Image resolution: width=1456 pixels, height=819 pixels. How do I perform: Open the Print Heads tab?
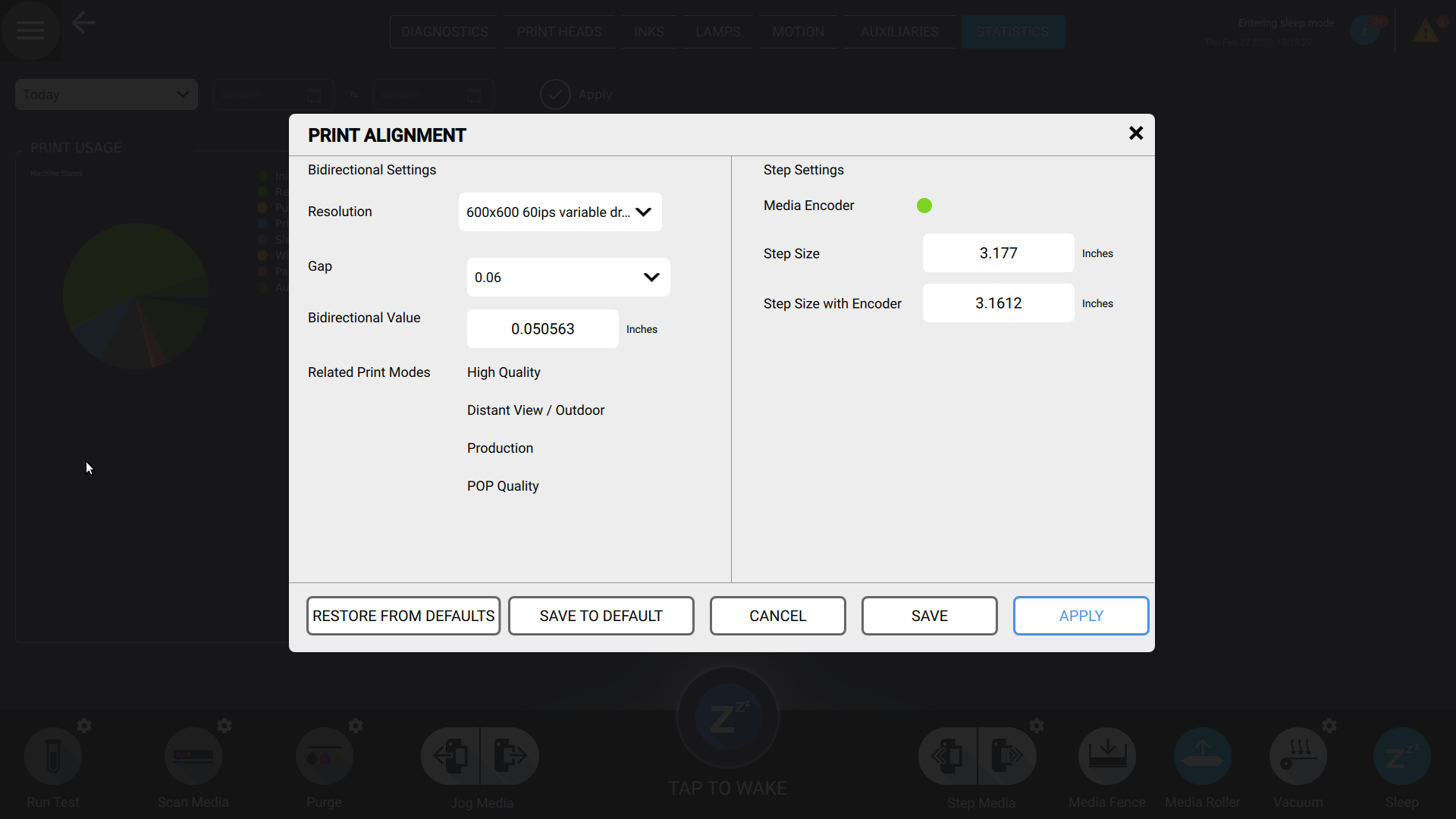(558, 31)
